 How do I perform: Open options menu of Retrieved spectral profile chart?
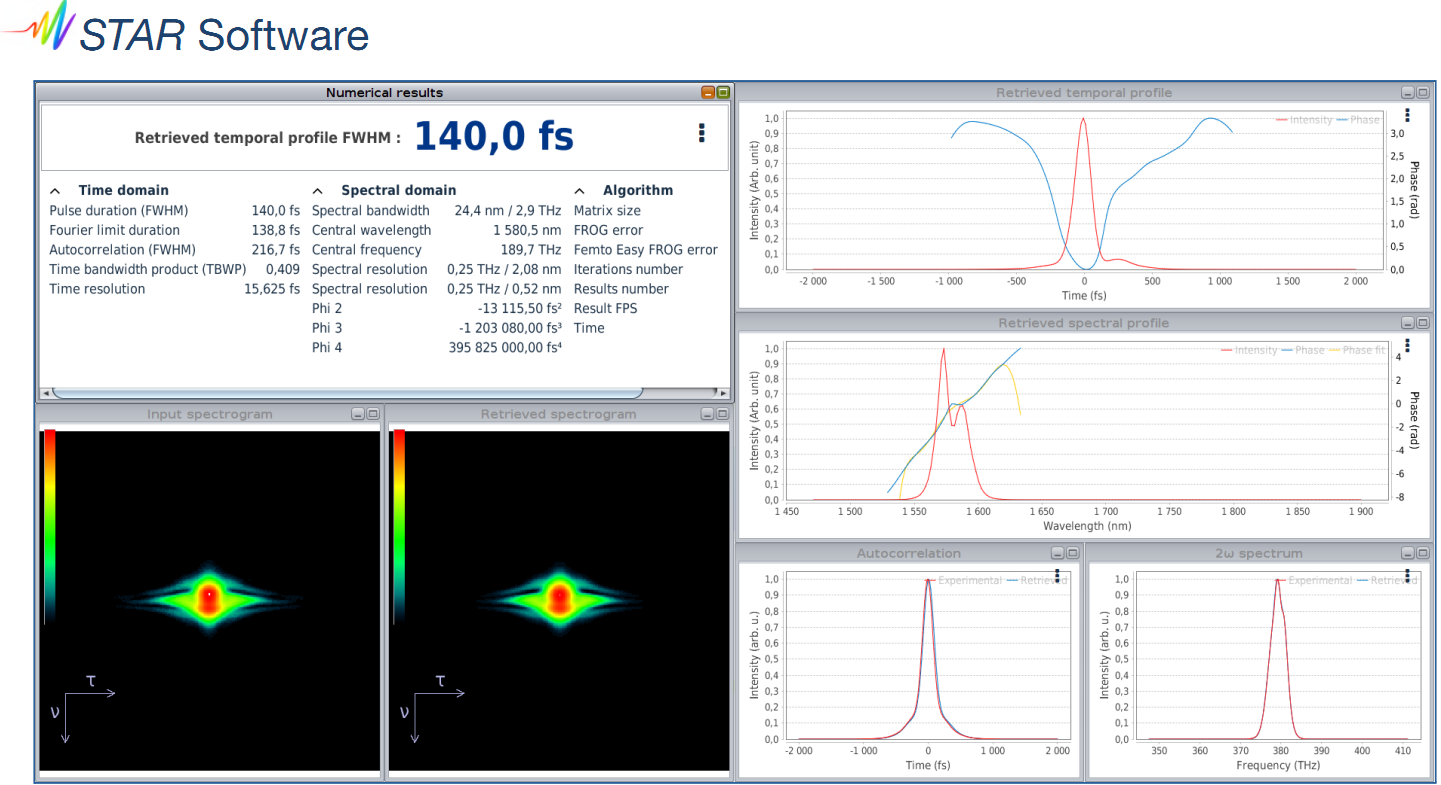coord(1407,346)
